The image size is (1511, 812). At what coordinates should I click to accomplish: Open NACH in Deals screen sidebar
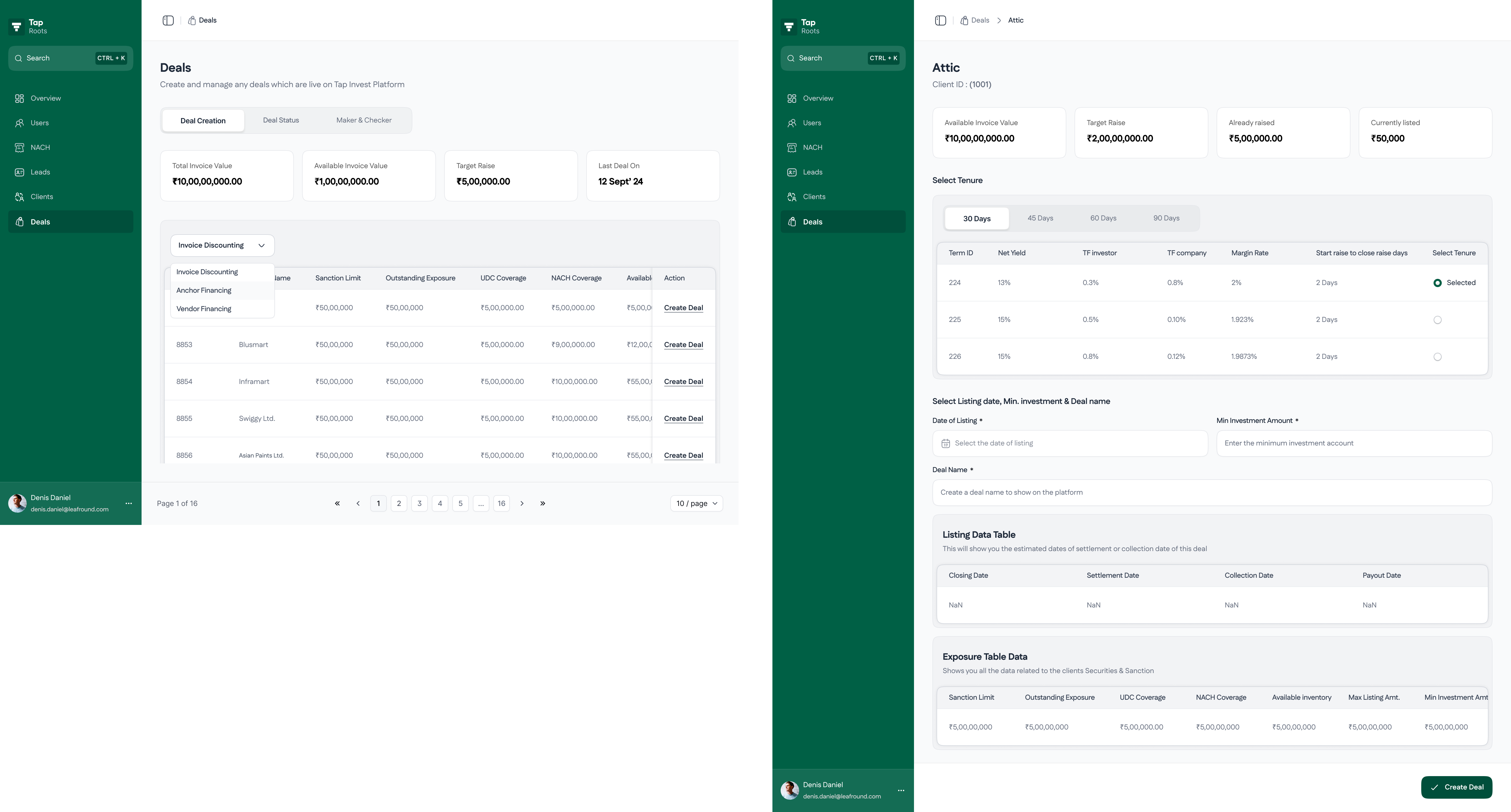coord(70,148)
